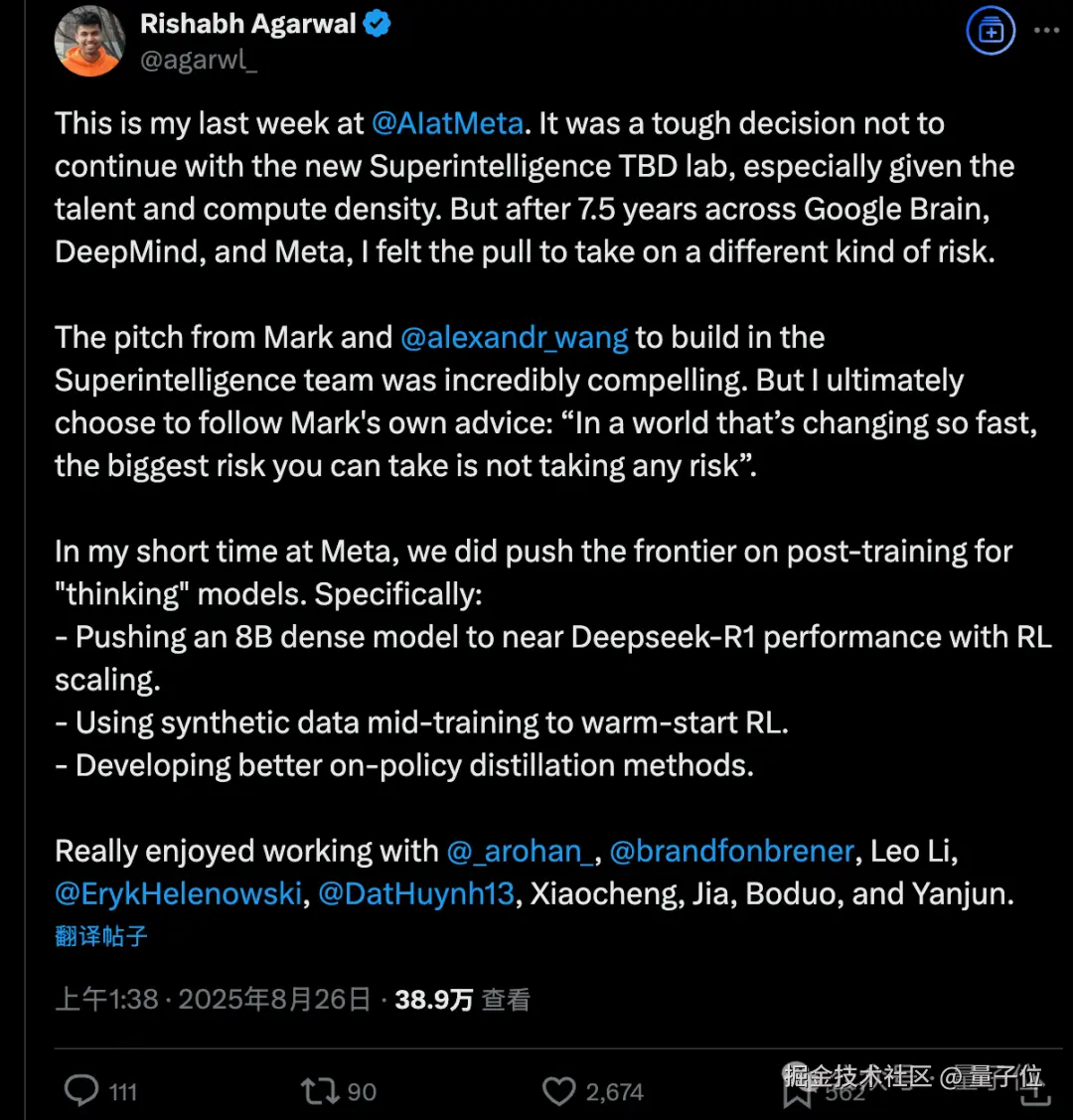Click the share post icon
The height and width of the screenshot is (1120, 1073).
click(x=1035, y=1093)
